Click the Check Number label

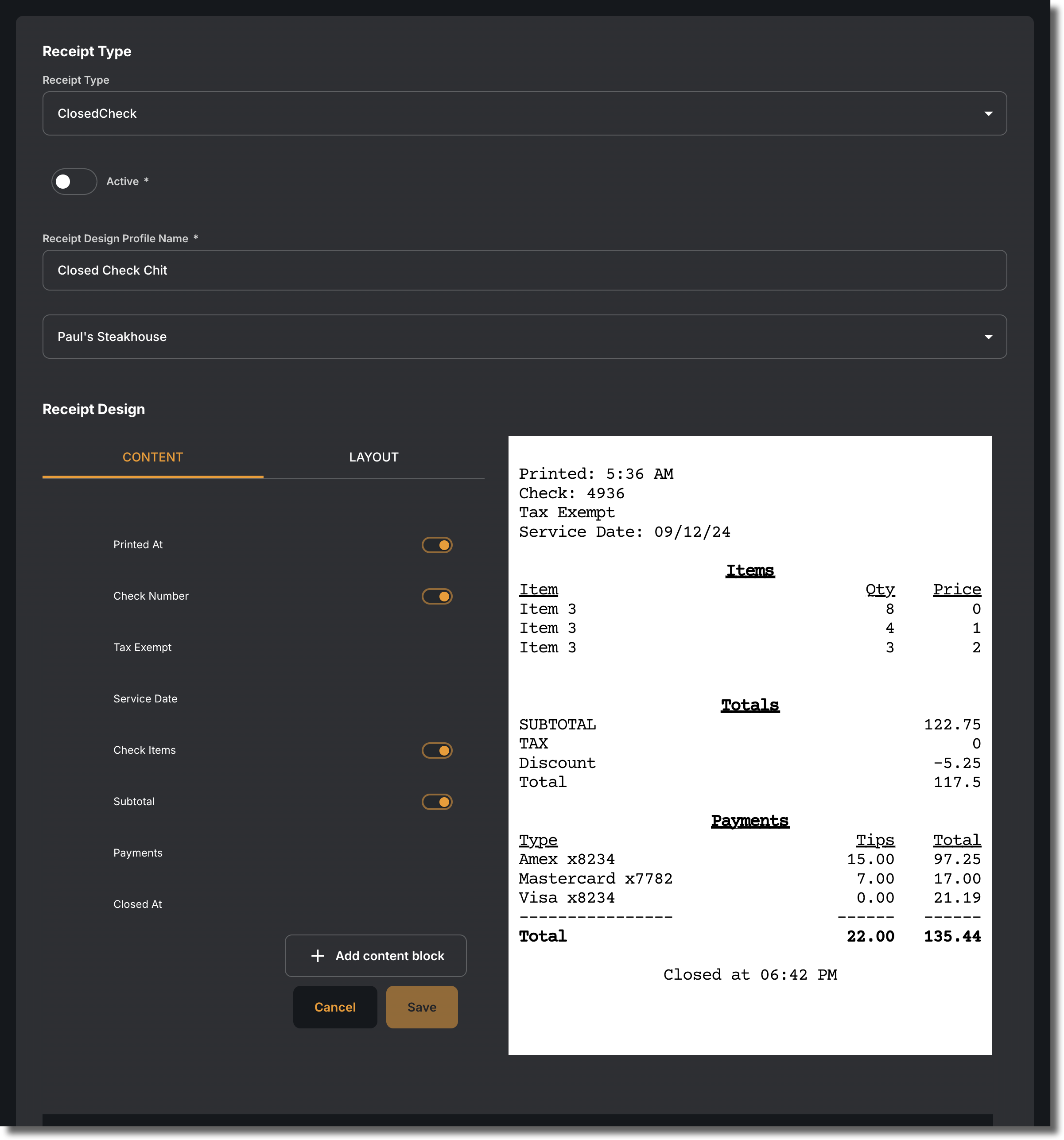[x=151, y=596]
